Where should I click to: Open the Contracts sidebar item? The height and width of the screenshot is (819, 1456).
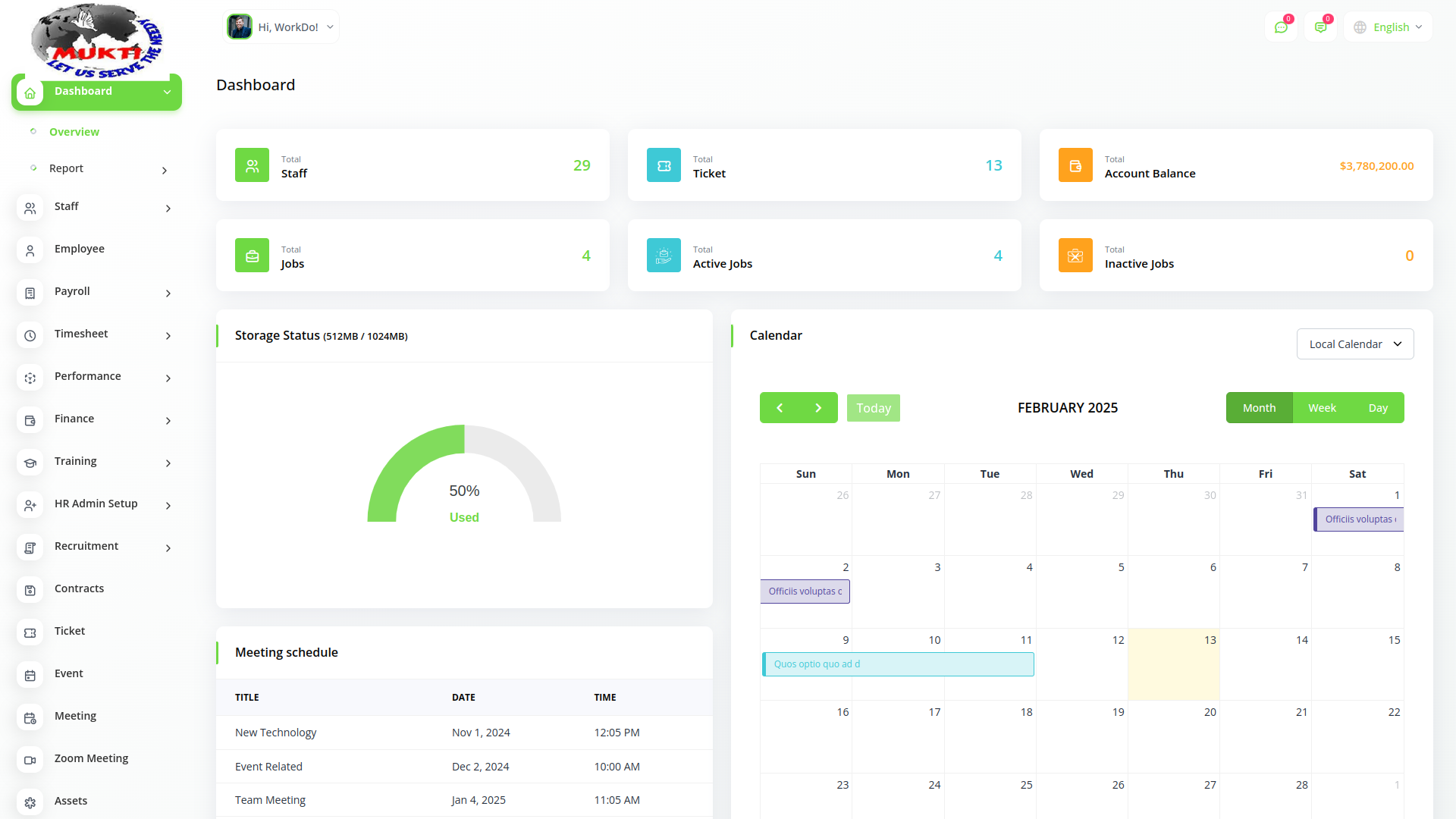click(79, 589)
